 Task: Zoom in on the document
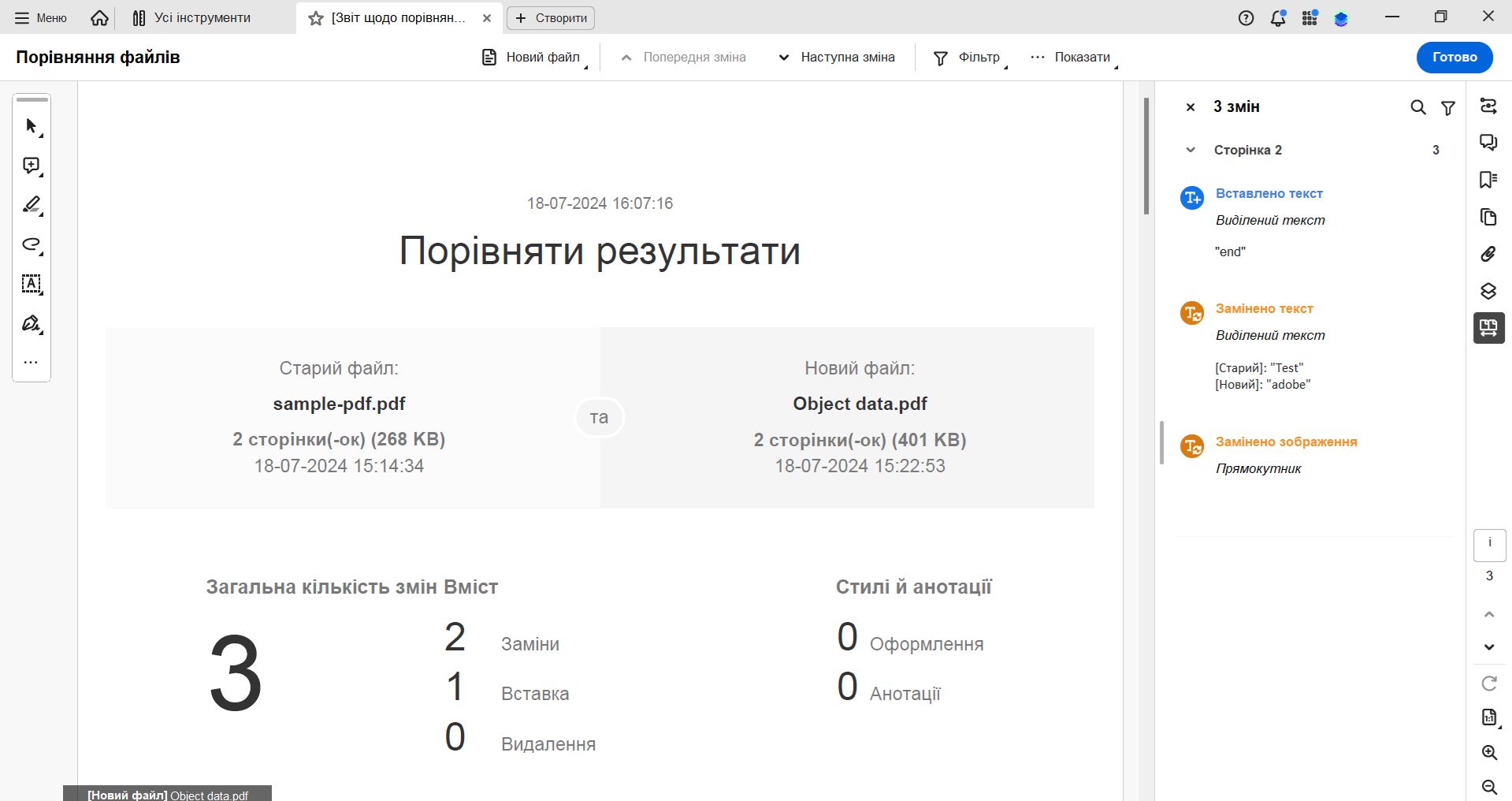(1488, 753)
